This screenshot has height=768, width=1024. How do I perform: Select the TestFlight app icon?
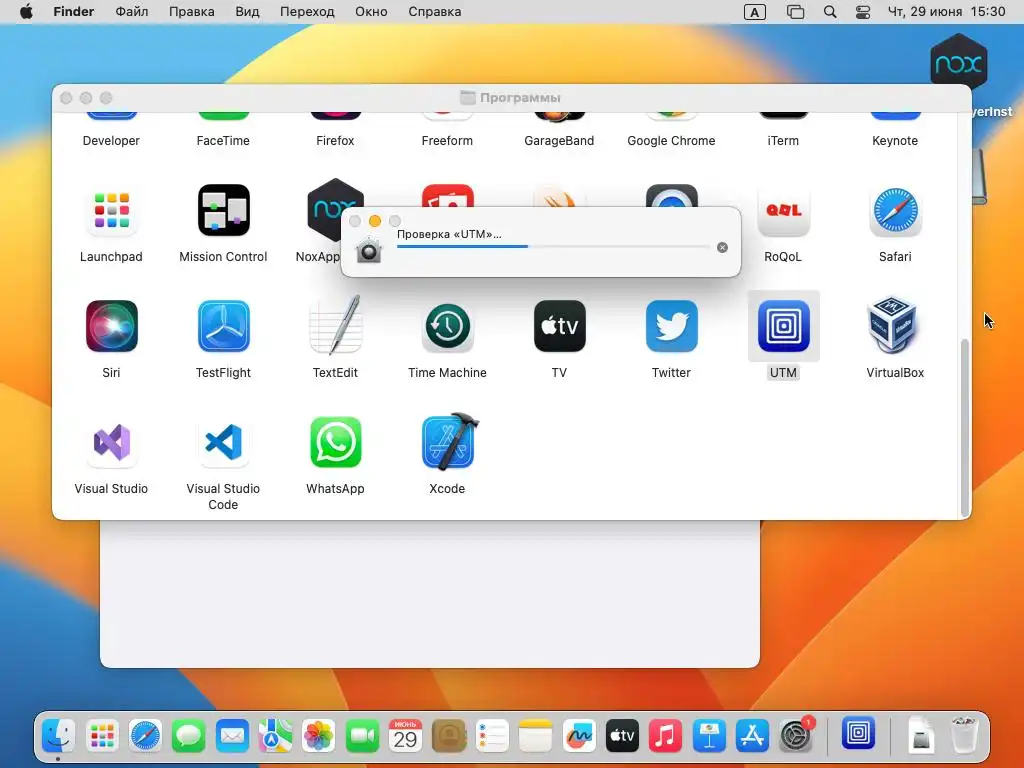pyautogui.click(x=223, y=326)
